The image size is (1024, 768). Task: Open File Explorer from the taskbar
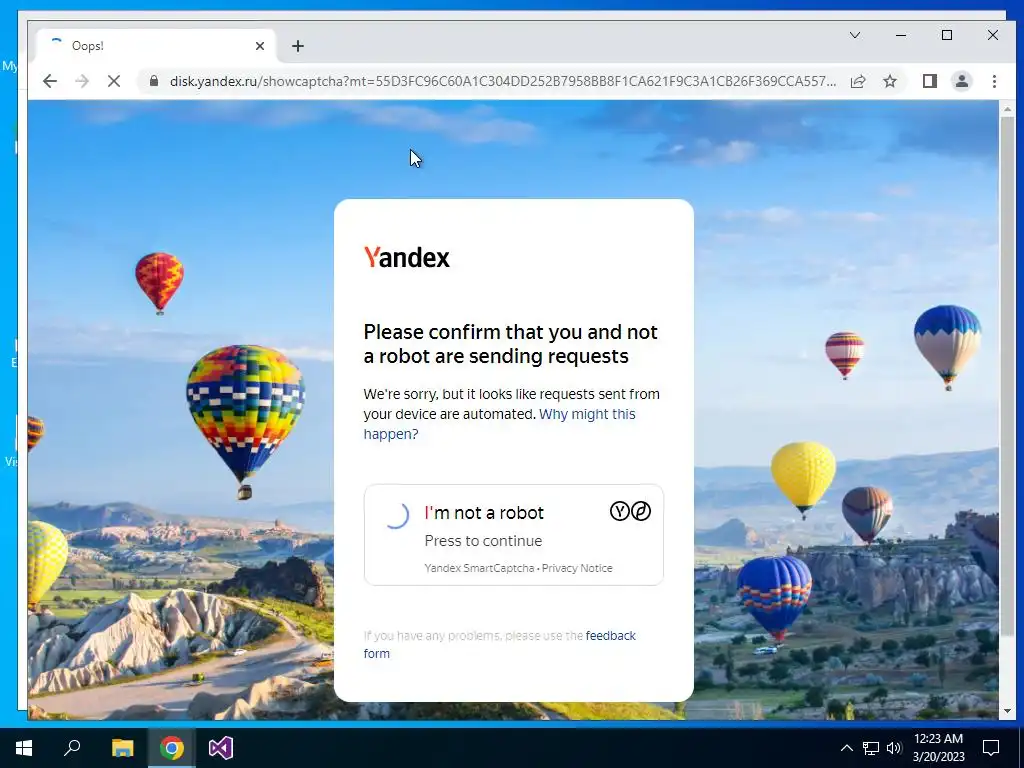point(122,748)
